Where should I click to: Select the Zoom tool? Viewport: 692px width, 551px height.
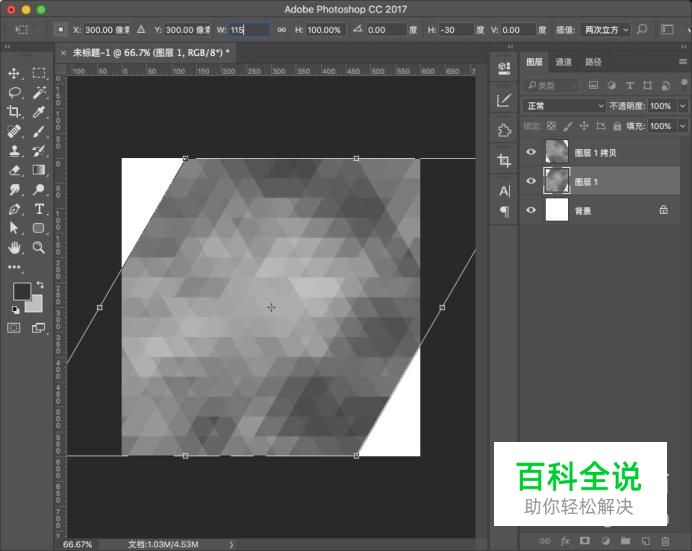pos(39,247)
